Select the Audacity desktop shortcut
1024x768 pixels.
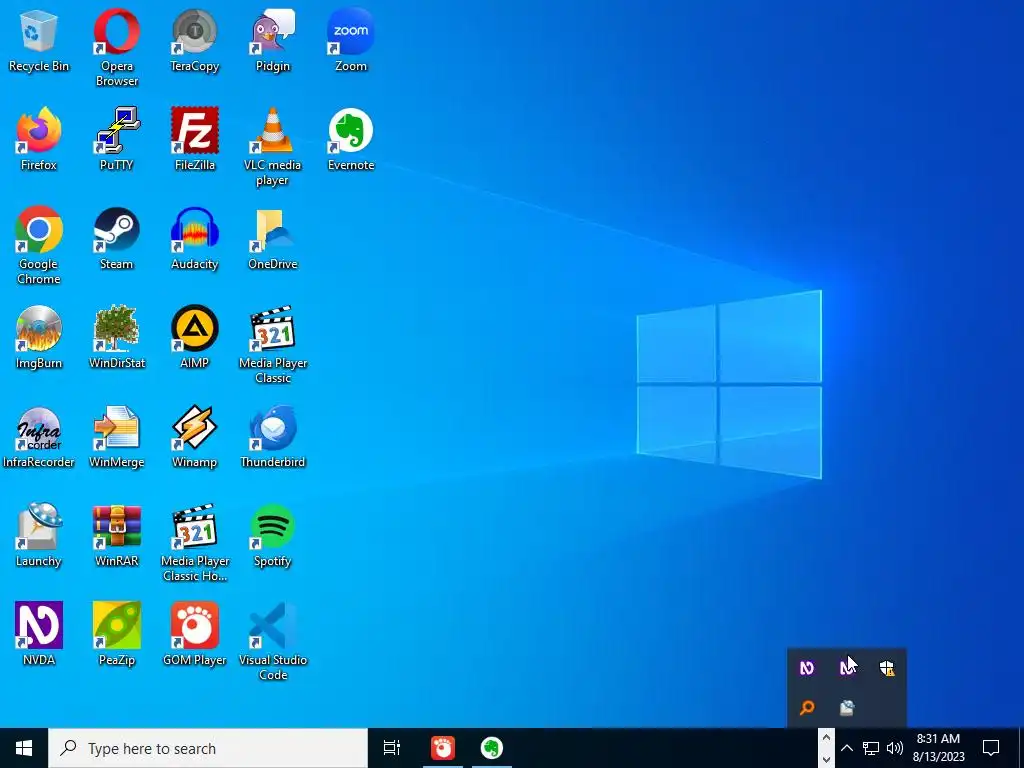pyautogui.click(x=195, y=238)
